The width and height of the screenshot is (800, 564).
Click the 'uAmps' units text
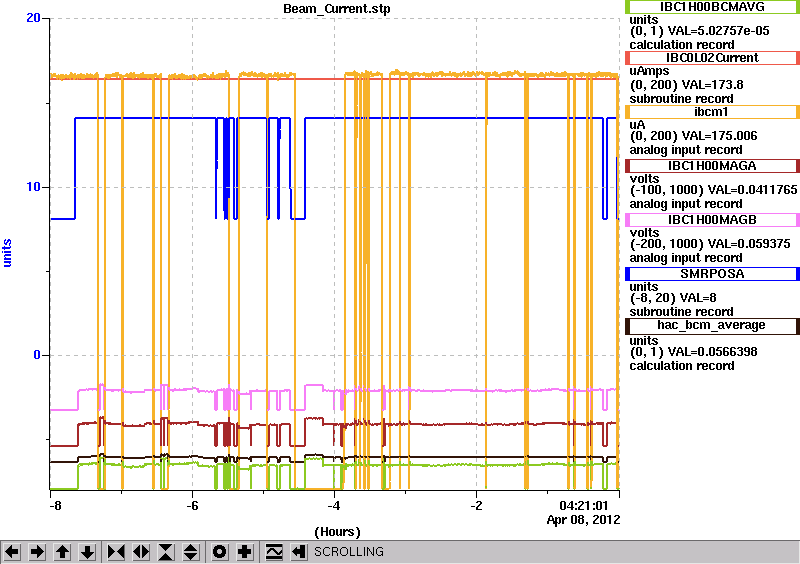point(649,71)
